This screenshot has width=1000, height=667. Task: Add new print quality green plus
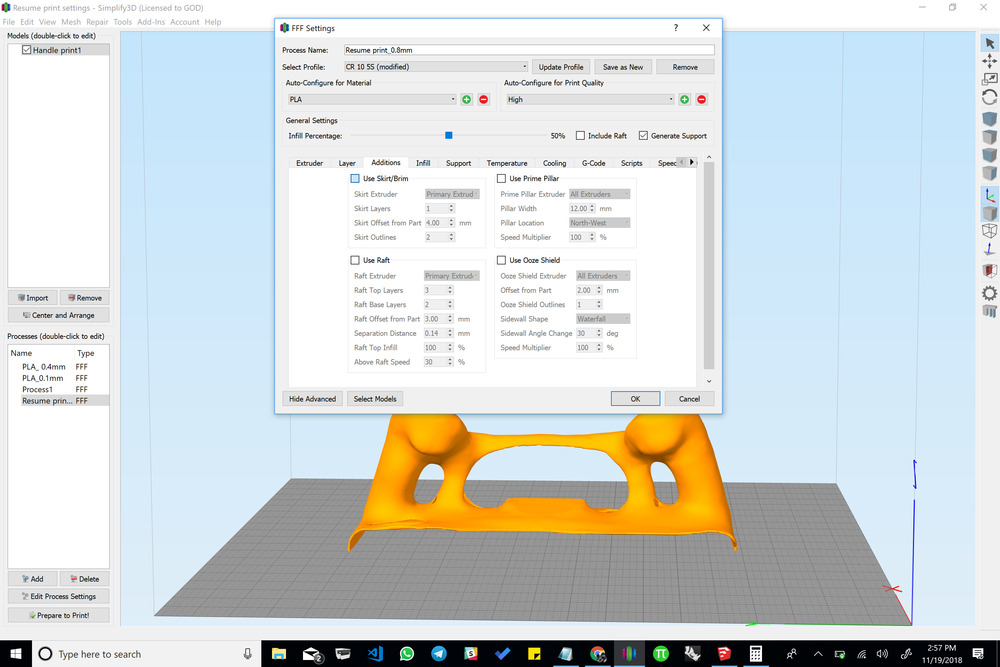click(x=684, y=99)
